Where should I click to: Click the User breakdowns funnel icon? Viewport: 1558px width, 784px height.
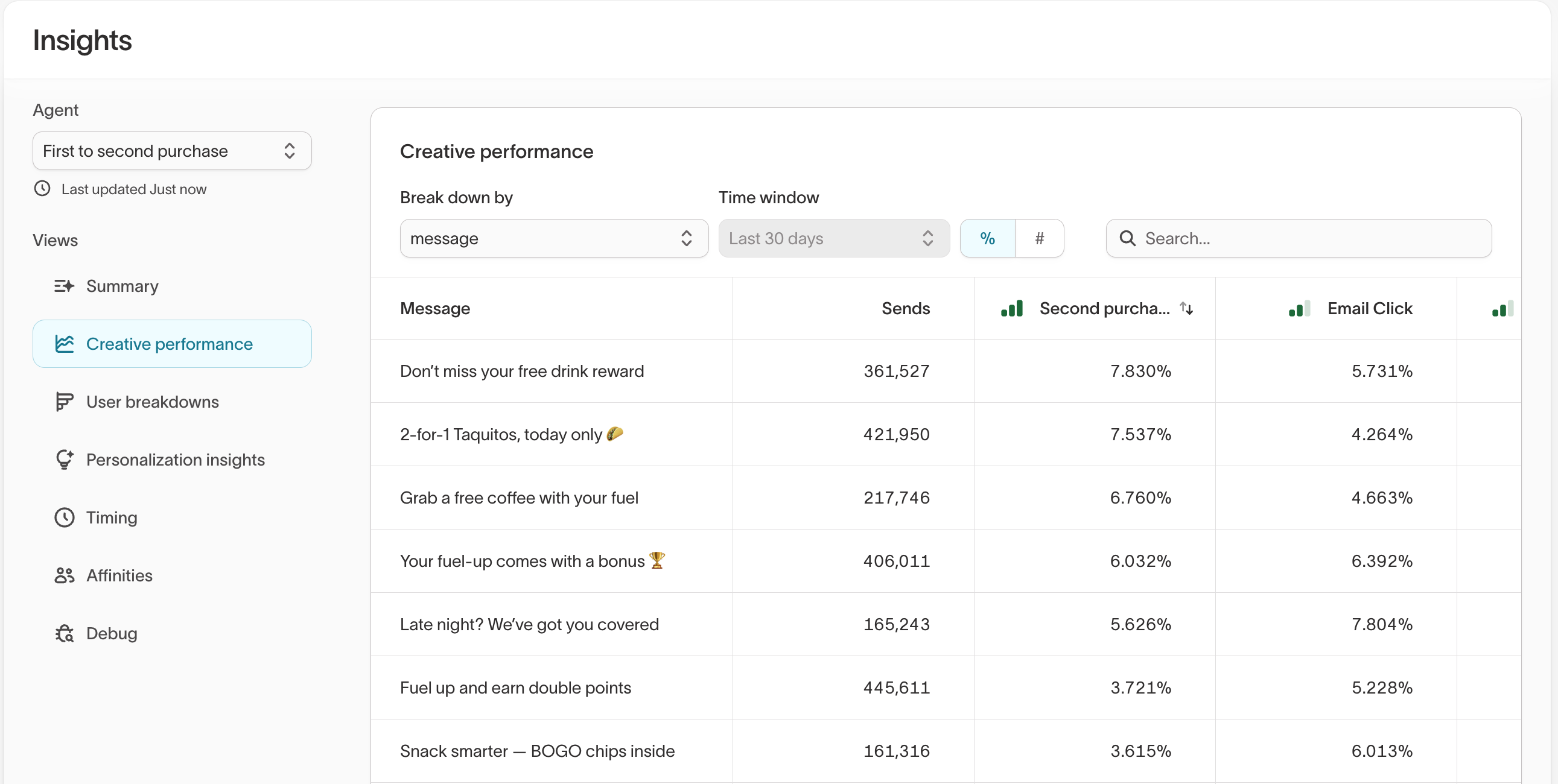64,402
